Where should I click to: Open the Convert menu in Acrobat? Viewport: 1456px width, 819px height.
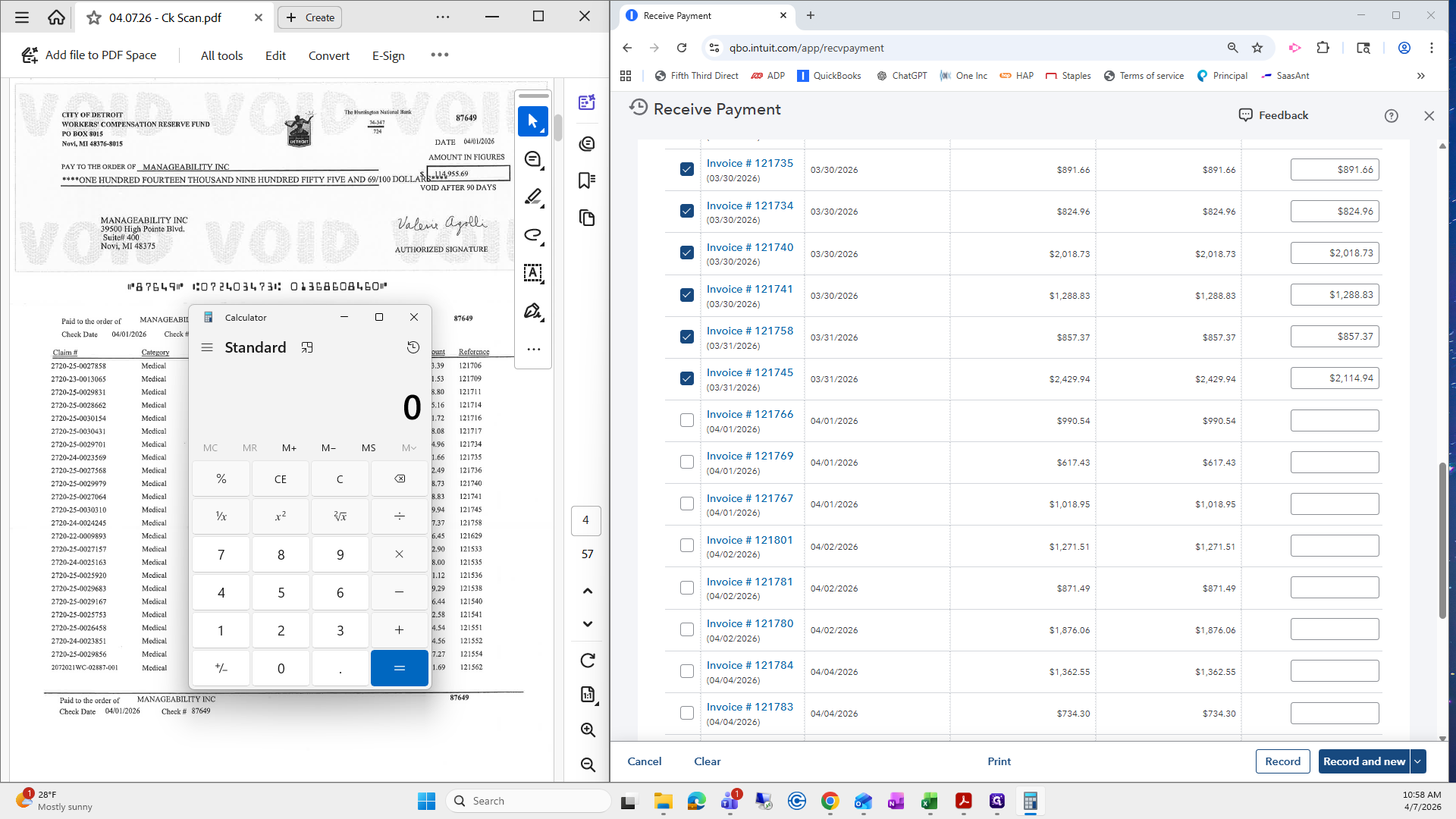329,55
